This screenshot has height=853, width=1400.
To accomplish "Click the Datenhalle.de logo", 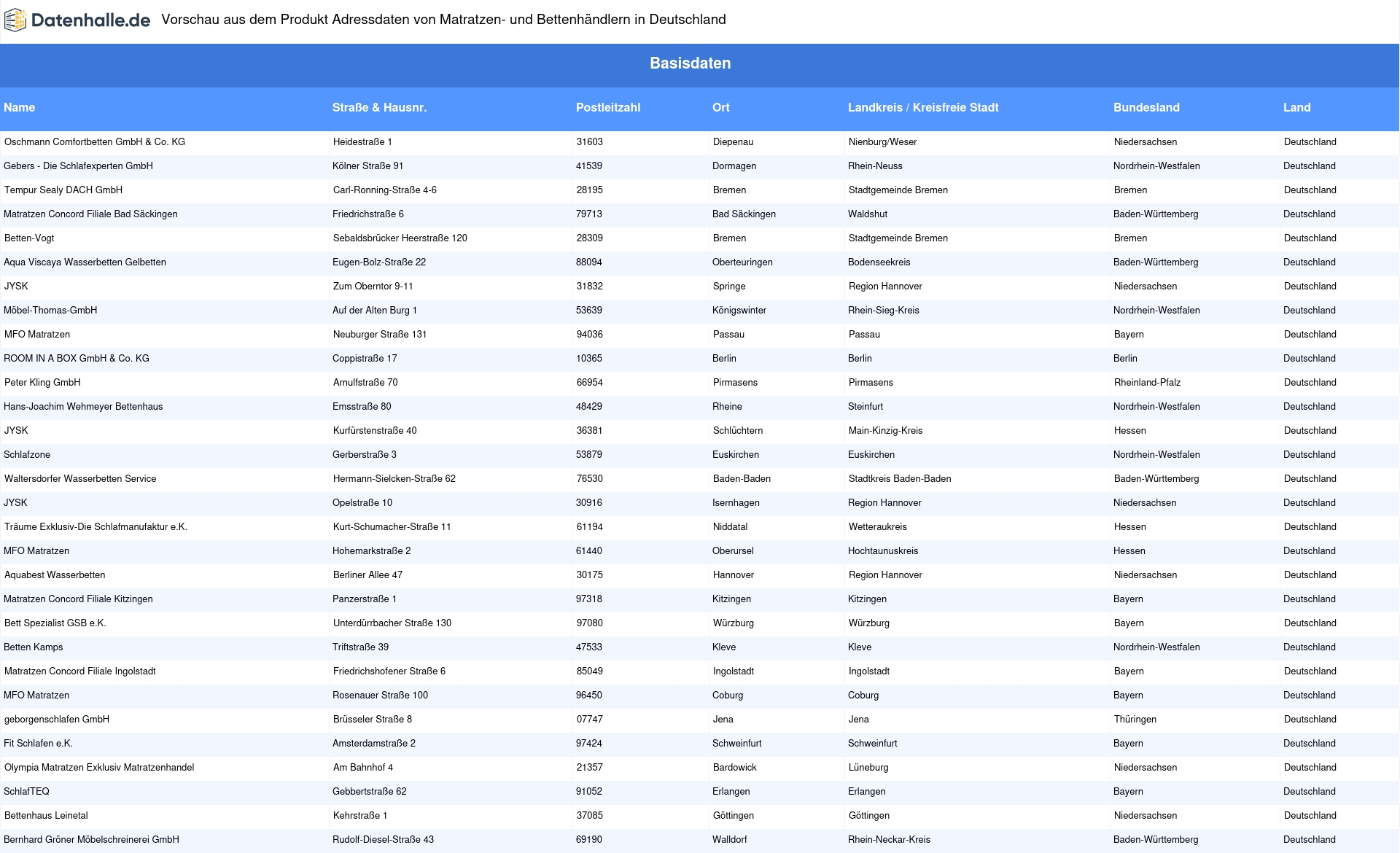I will (77, 20).
